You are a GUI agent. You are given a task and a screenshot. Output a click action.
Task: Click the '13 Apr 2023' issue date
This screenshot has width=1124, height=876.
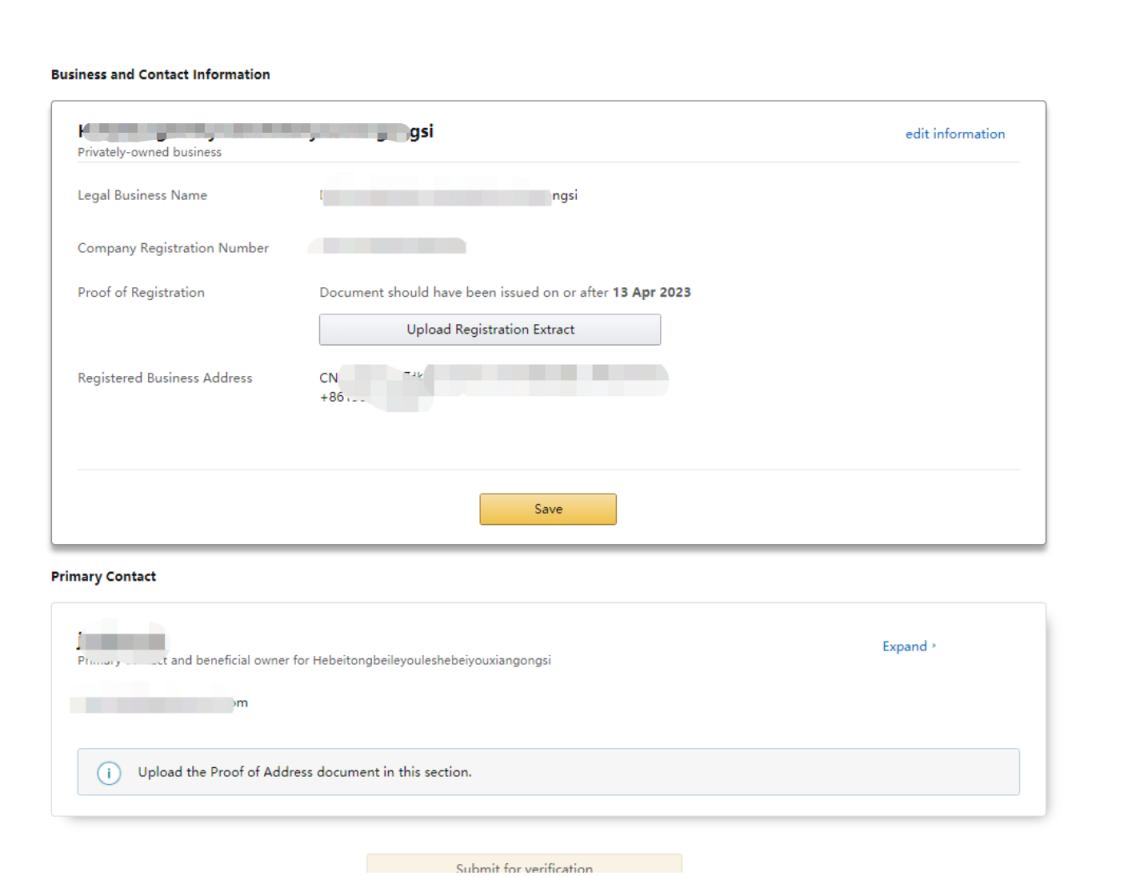(651, 293)
